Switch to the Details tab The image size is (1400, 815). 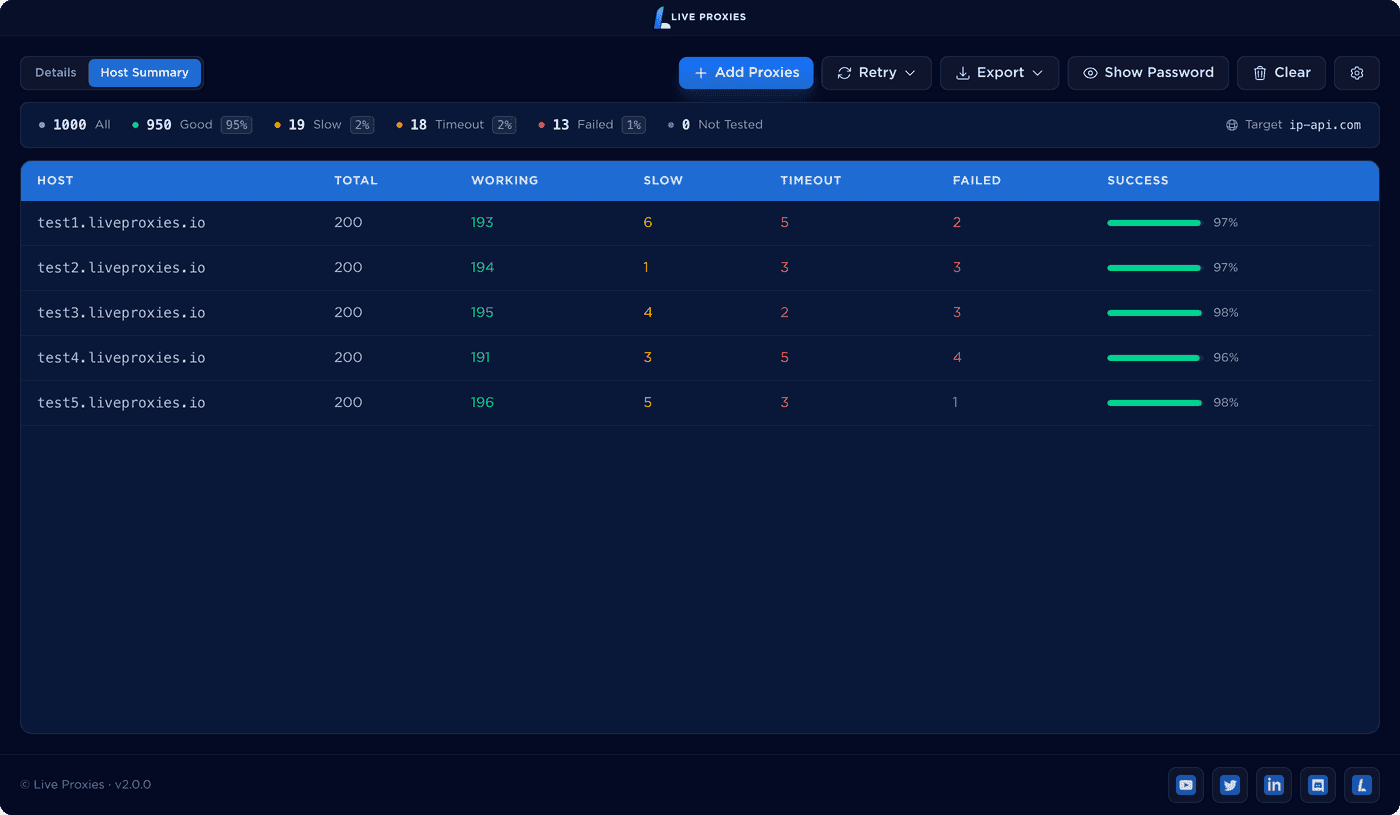[56, 73]
